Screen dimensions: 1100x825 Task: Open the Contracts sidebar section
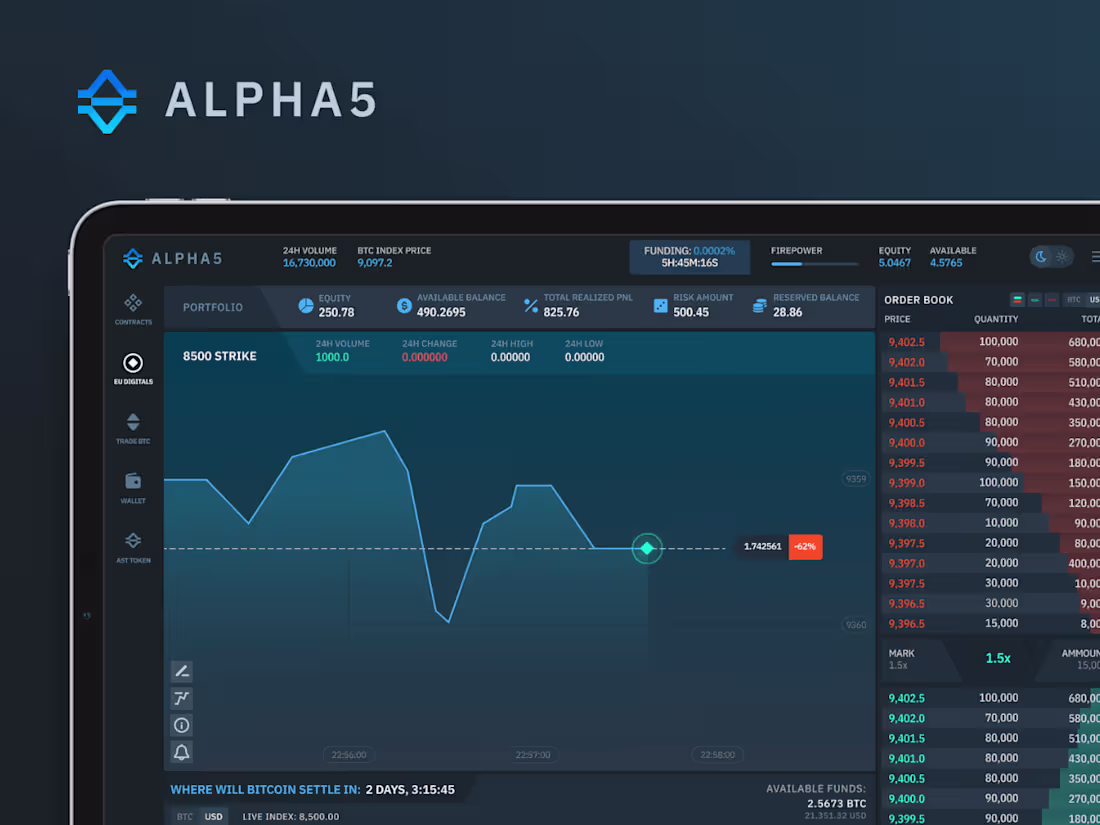point(133,309)
